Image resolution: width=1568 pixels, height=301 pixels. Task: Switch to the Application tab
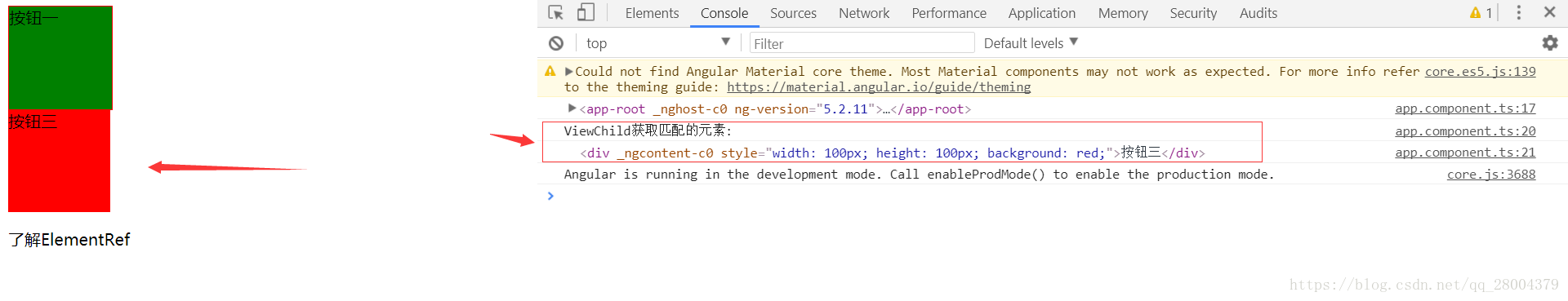point(1042,13)
